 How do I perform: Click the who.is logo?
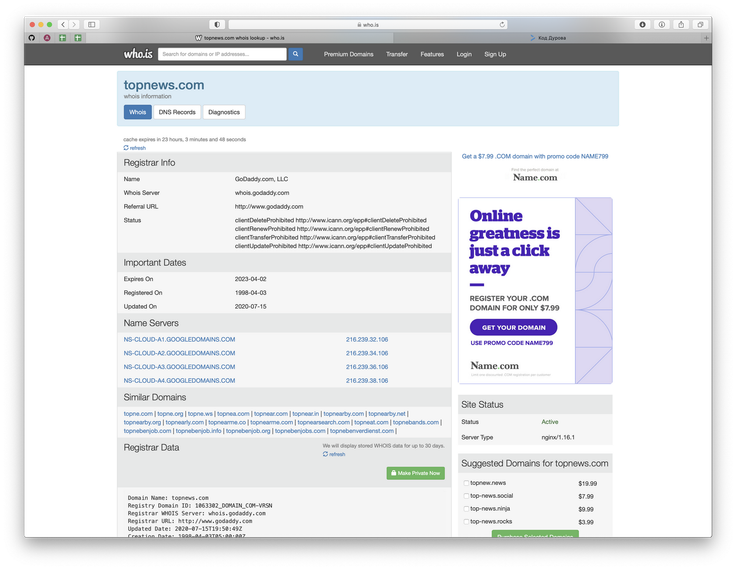138,54
